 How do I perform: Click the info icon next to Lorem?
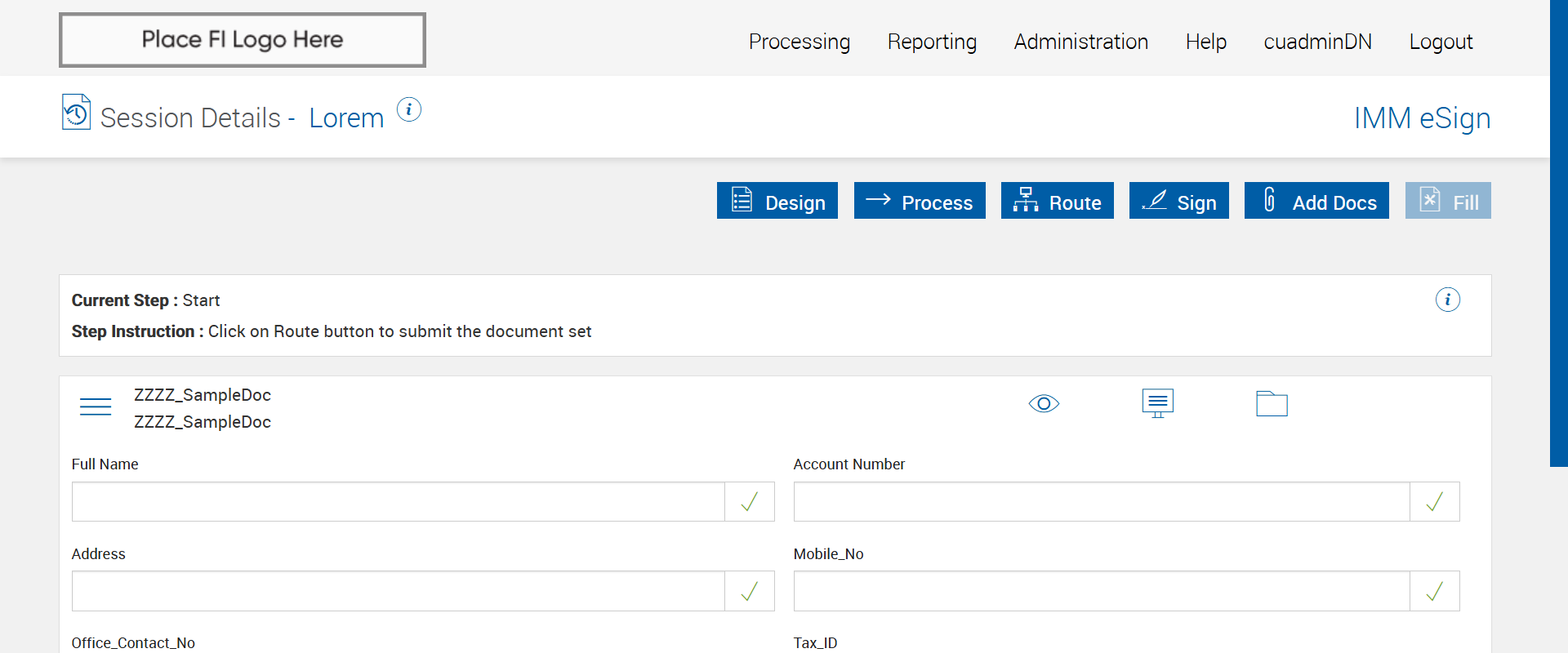click(409, 109)
